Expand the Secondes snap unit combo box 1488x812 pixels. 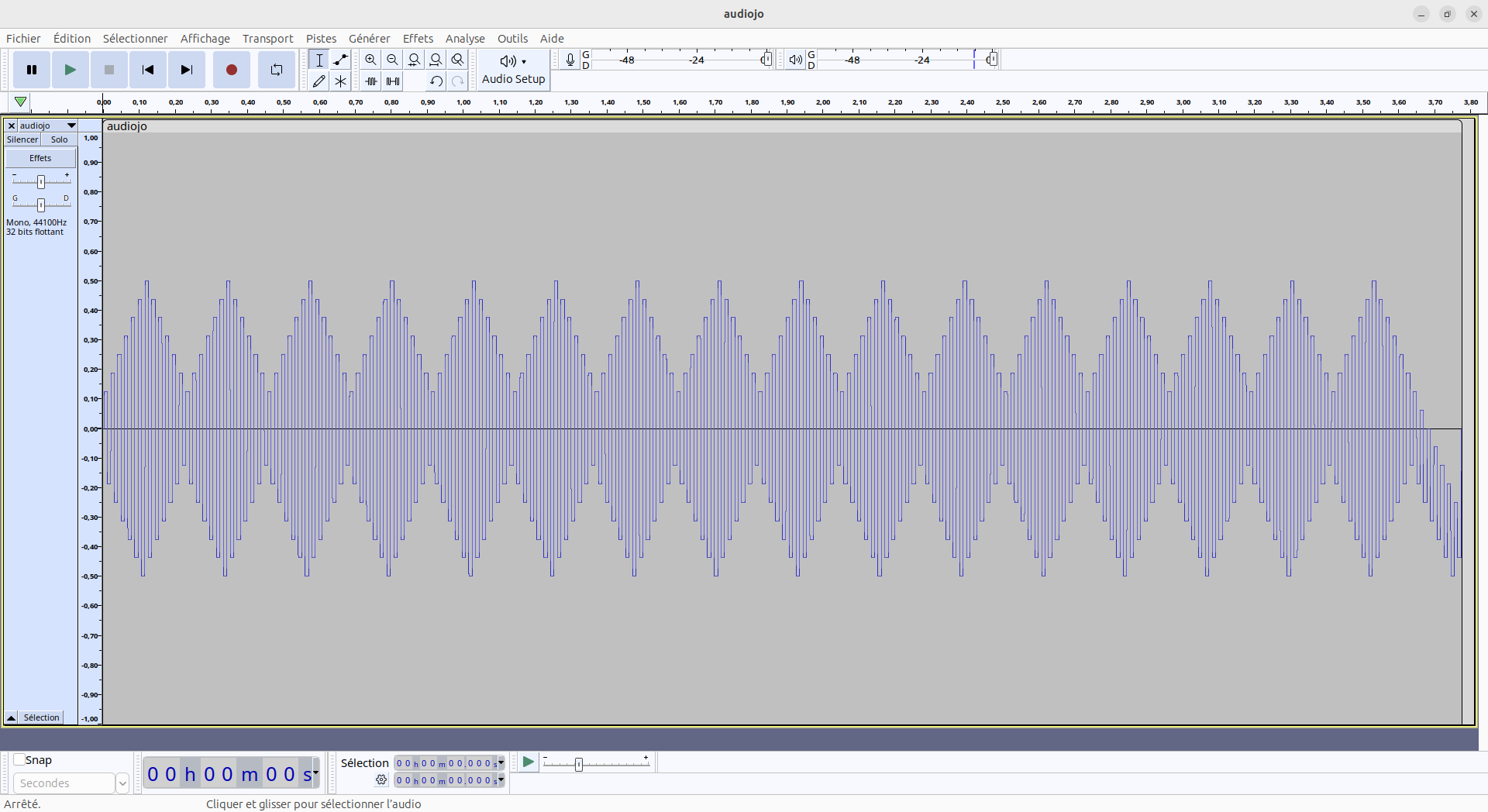[x=122, y=783]
